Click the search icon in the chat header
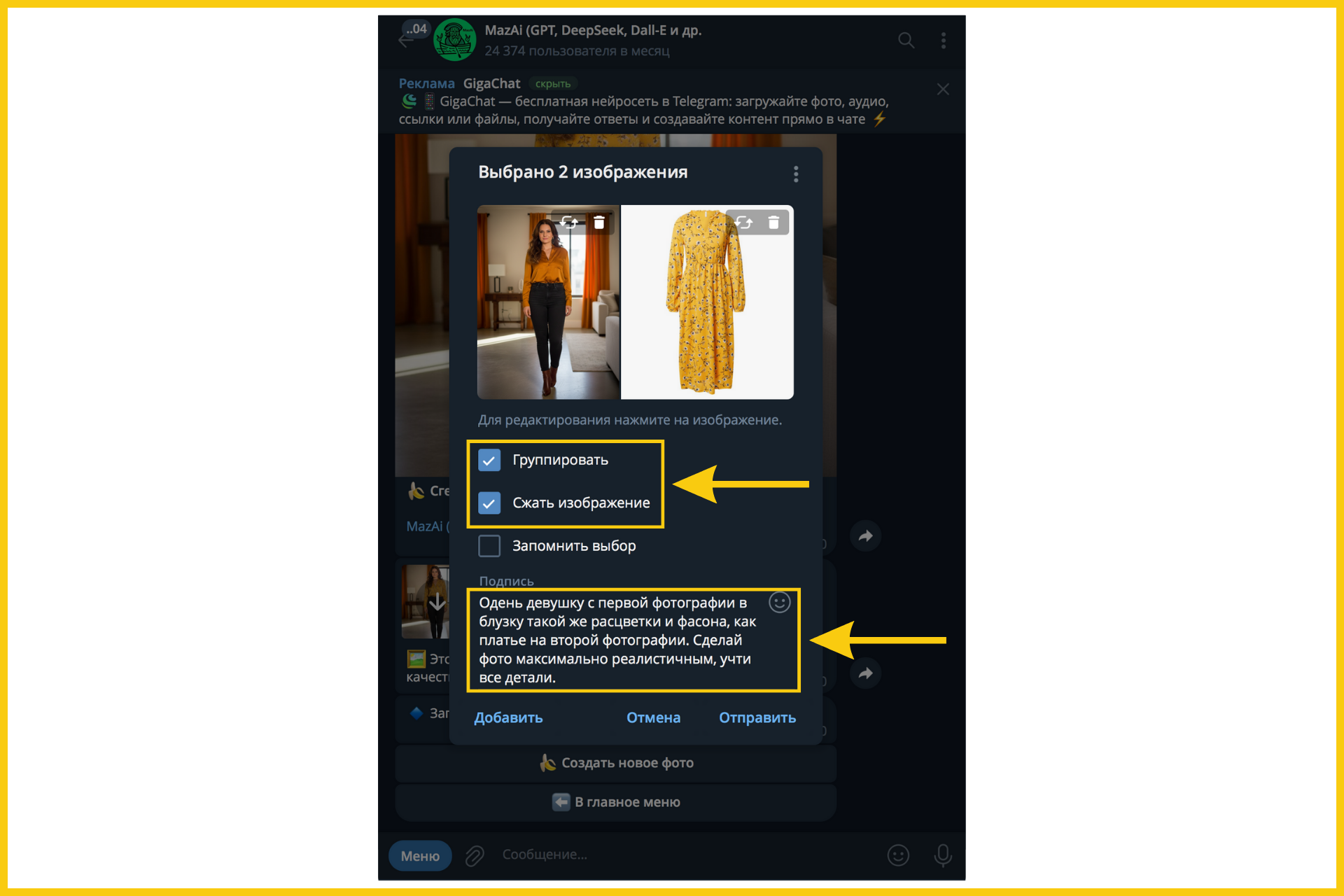 tap(906, 41)
